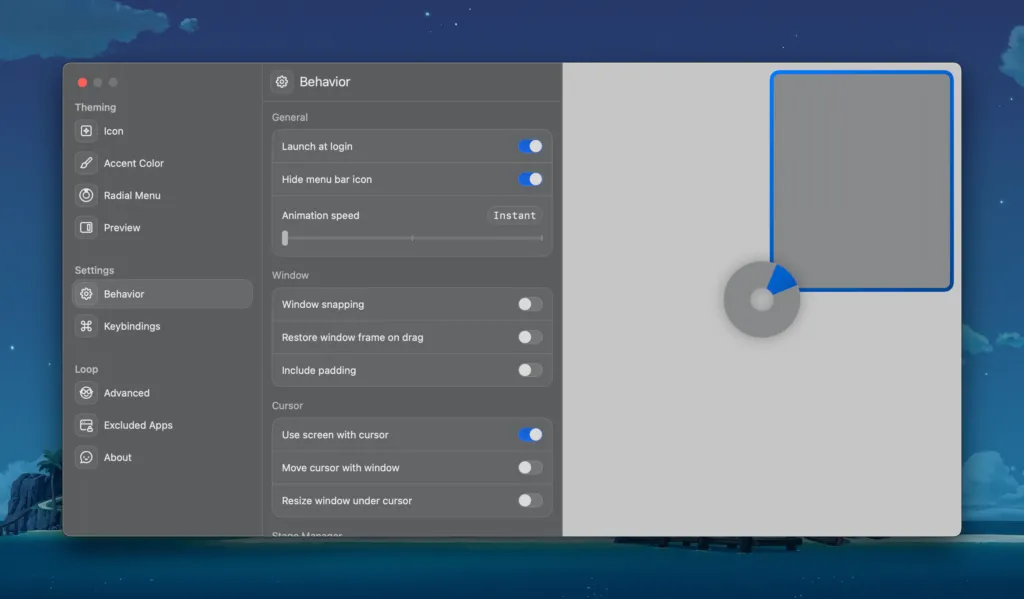Screen dimensions: 1024x599
Task: Enable Window snapping
Action: pos(530,304)
